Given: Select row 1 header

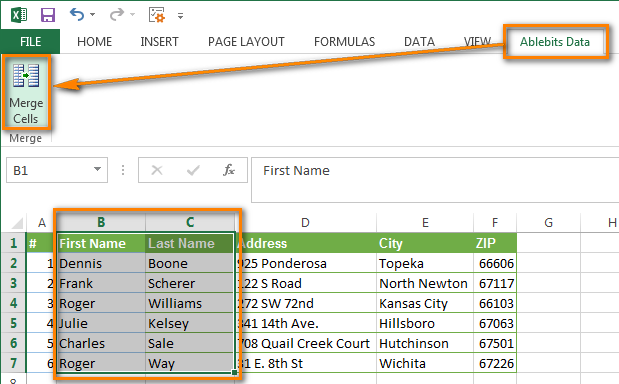Looking at the screenshot, I should (13, 243).
